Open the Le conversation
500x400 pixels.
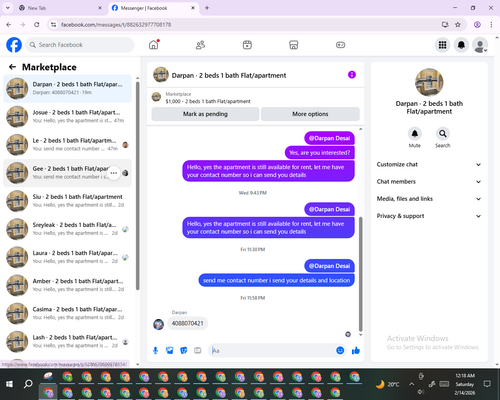tap(67, 145)
